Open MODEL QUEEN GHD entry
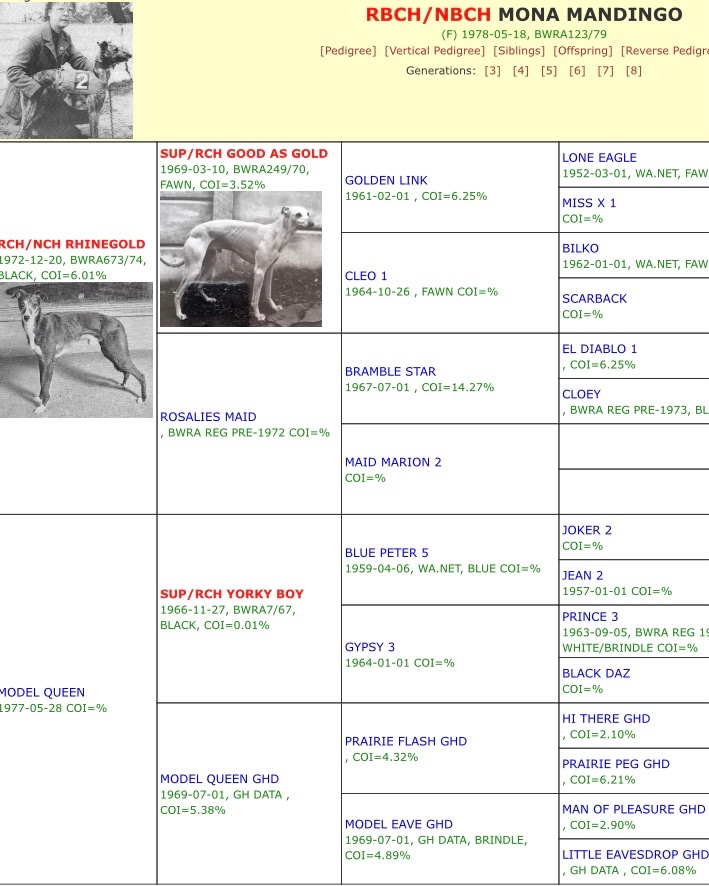The width and height of the screenshot is (709, 886). [219, 779]
